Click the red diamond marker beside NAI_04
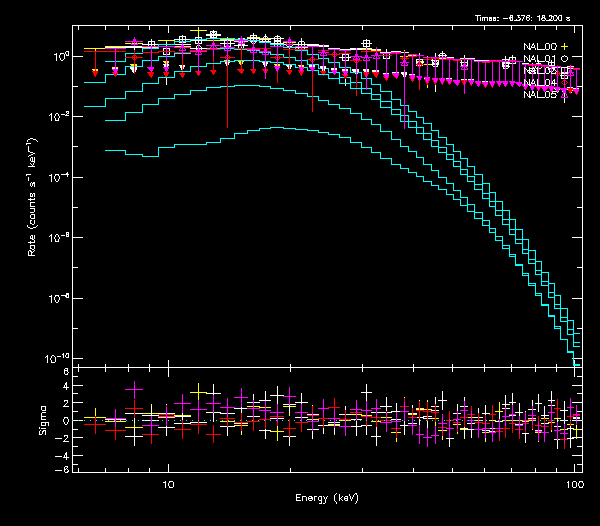The width and height of the screenshot is (600, 526). click(x=565, y=83)
